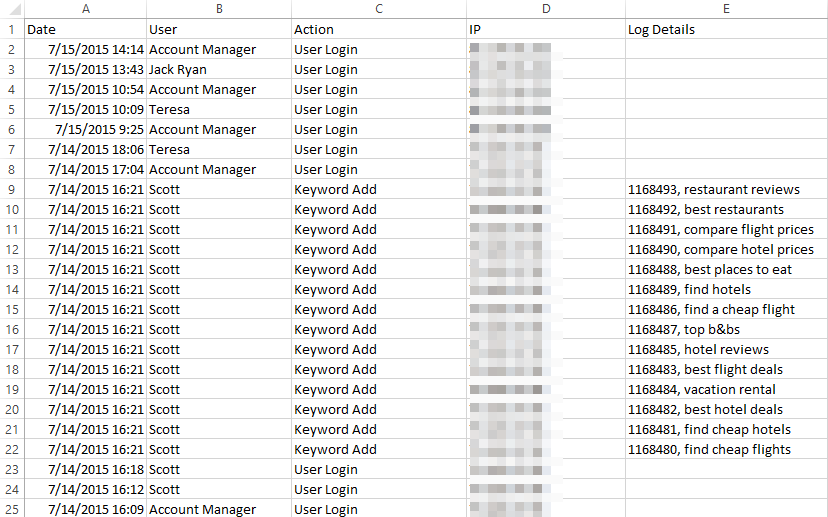Select the '7/14/2015 18:06' date cell

(96, 149)
